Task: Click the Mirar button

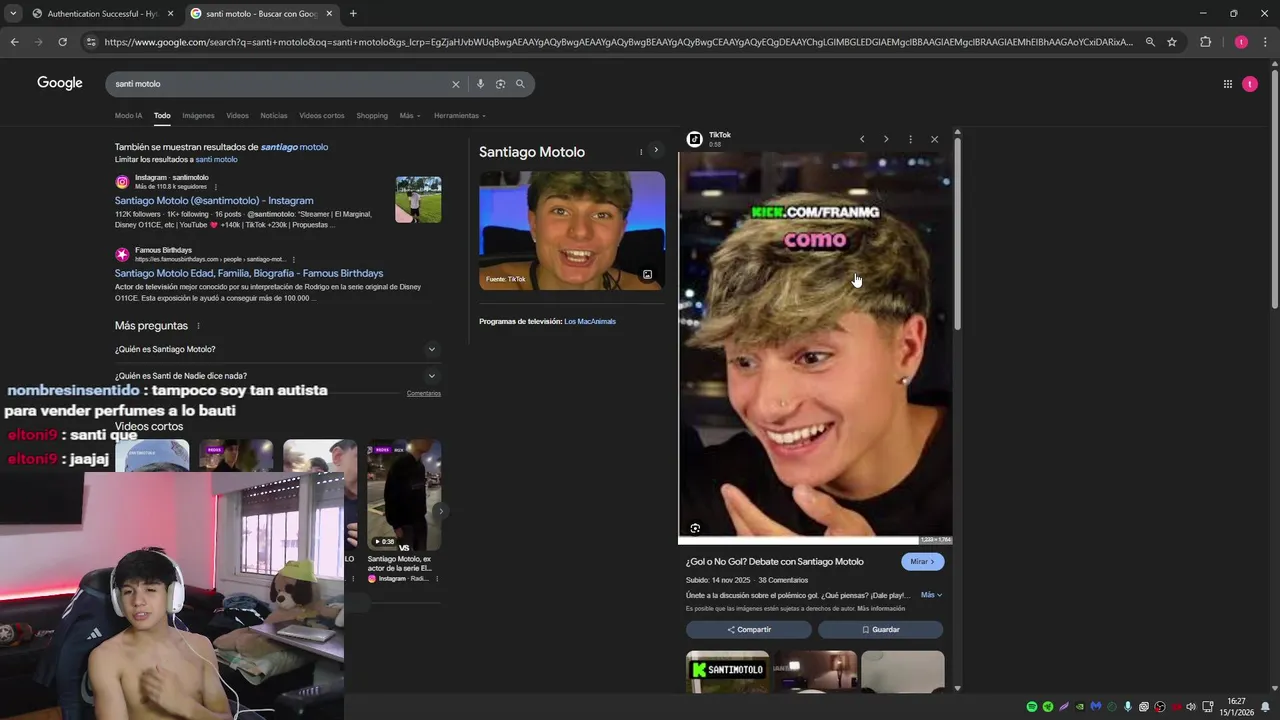Action: coord(922,562)
